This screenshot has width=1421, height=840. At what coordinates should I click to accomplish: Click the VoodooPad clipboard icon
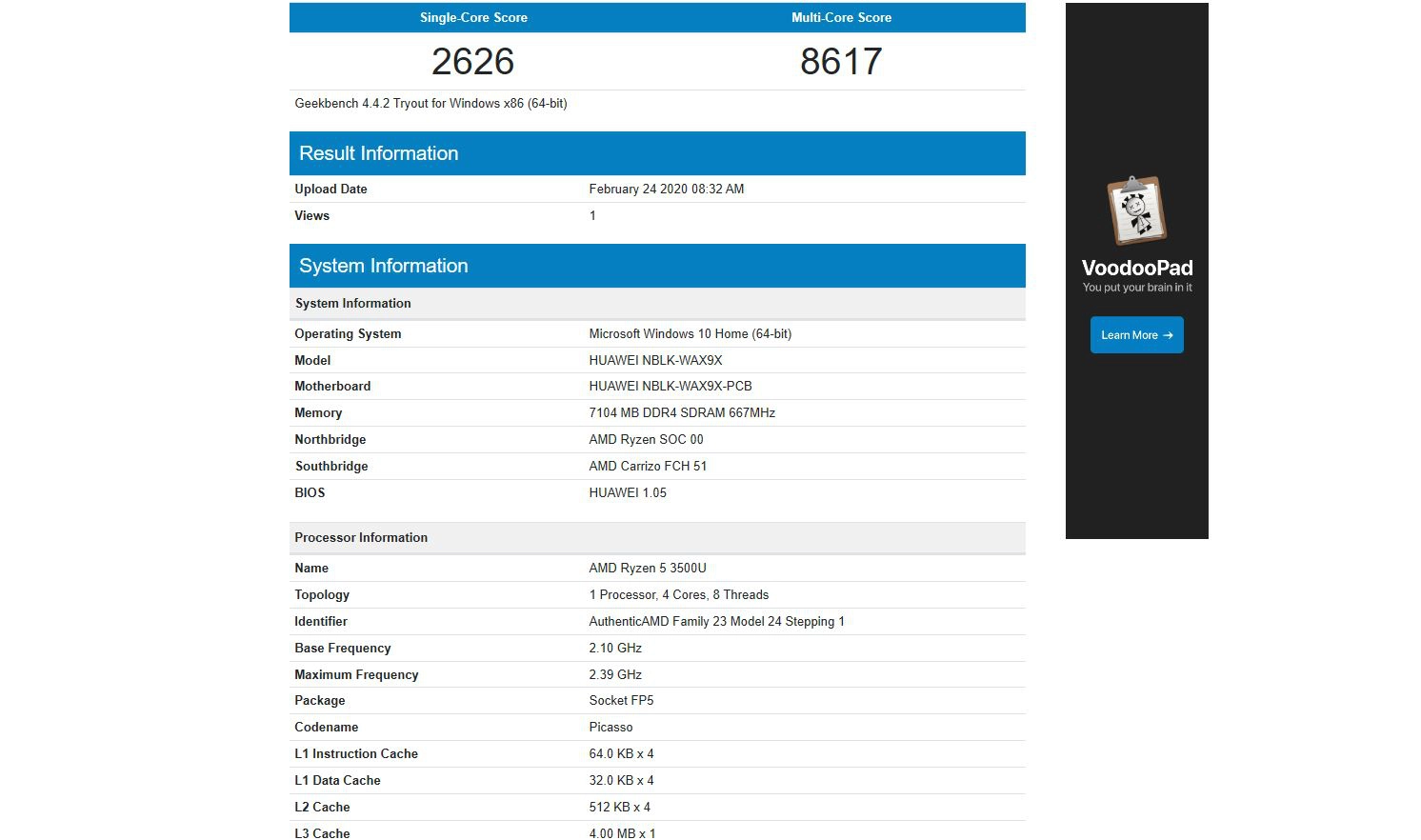1136,210
